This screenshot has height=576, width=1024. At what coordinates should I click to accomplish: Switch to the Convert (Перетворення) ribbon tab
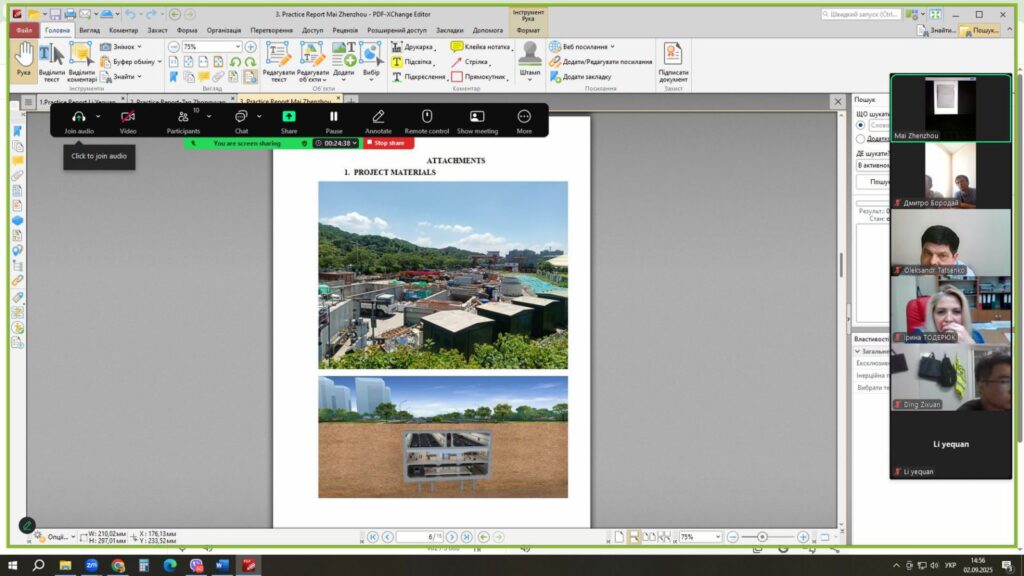[x=272, y=30]
